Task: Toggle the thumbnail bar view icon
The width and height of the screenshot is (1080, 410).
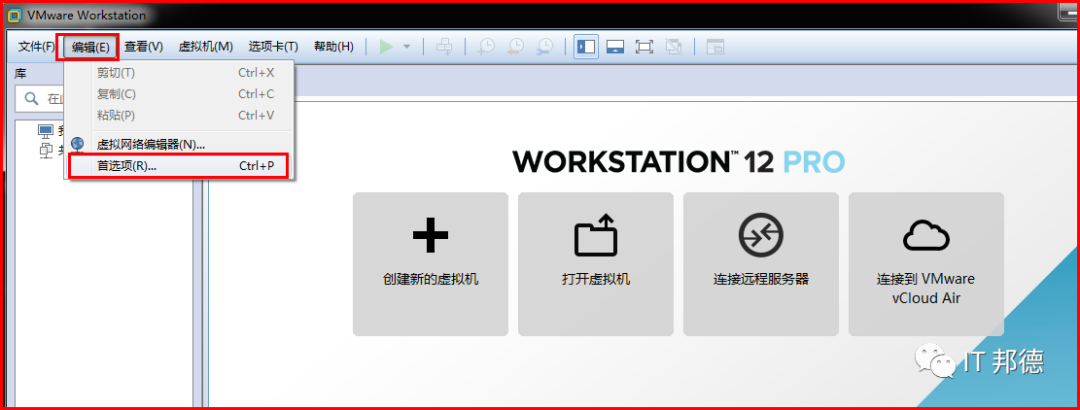Action: (x=615, y=47)
